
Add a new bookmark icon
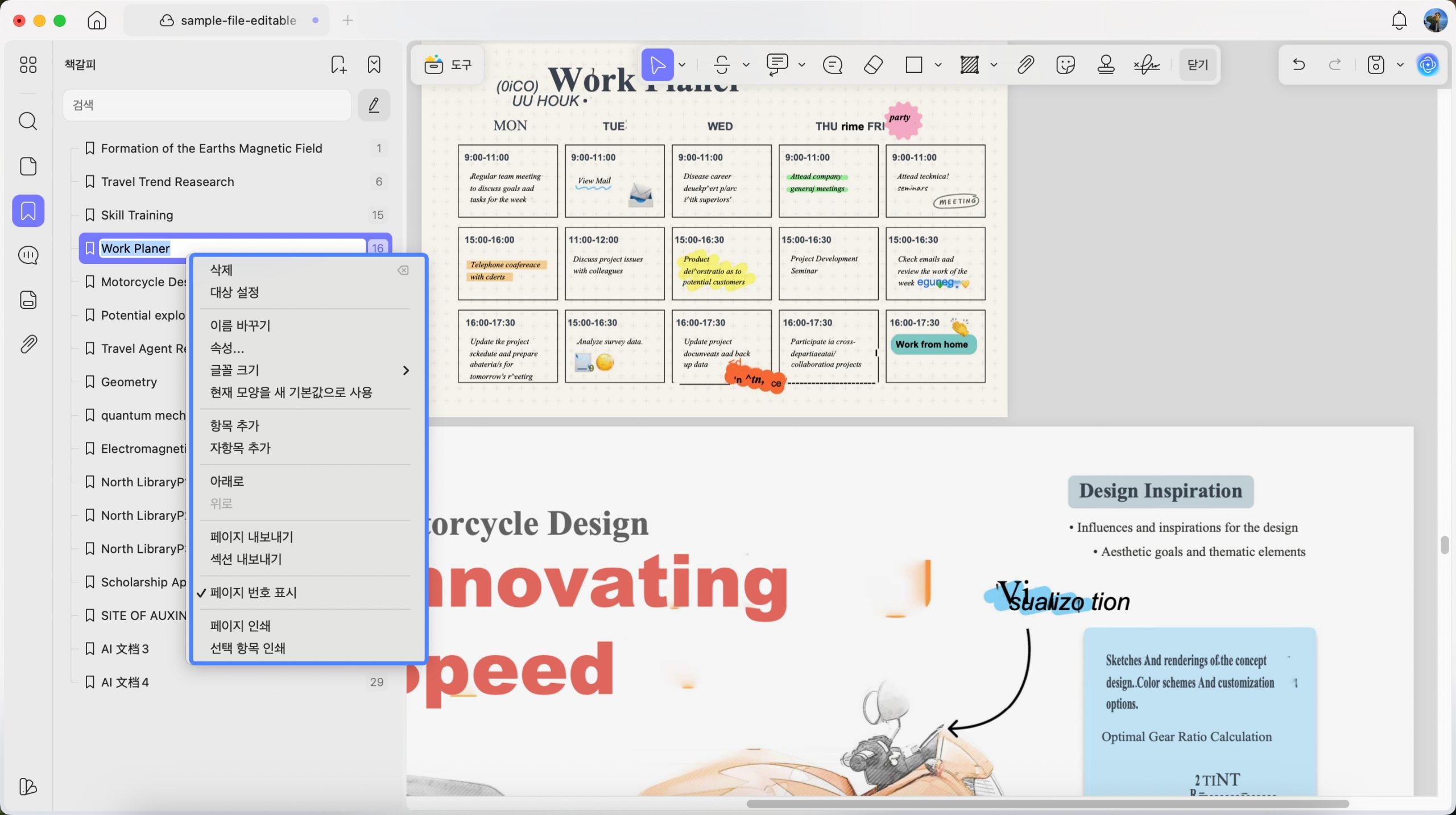[338, 64]
